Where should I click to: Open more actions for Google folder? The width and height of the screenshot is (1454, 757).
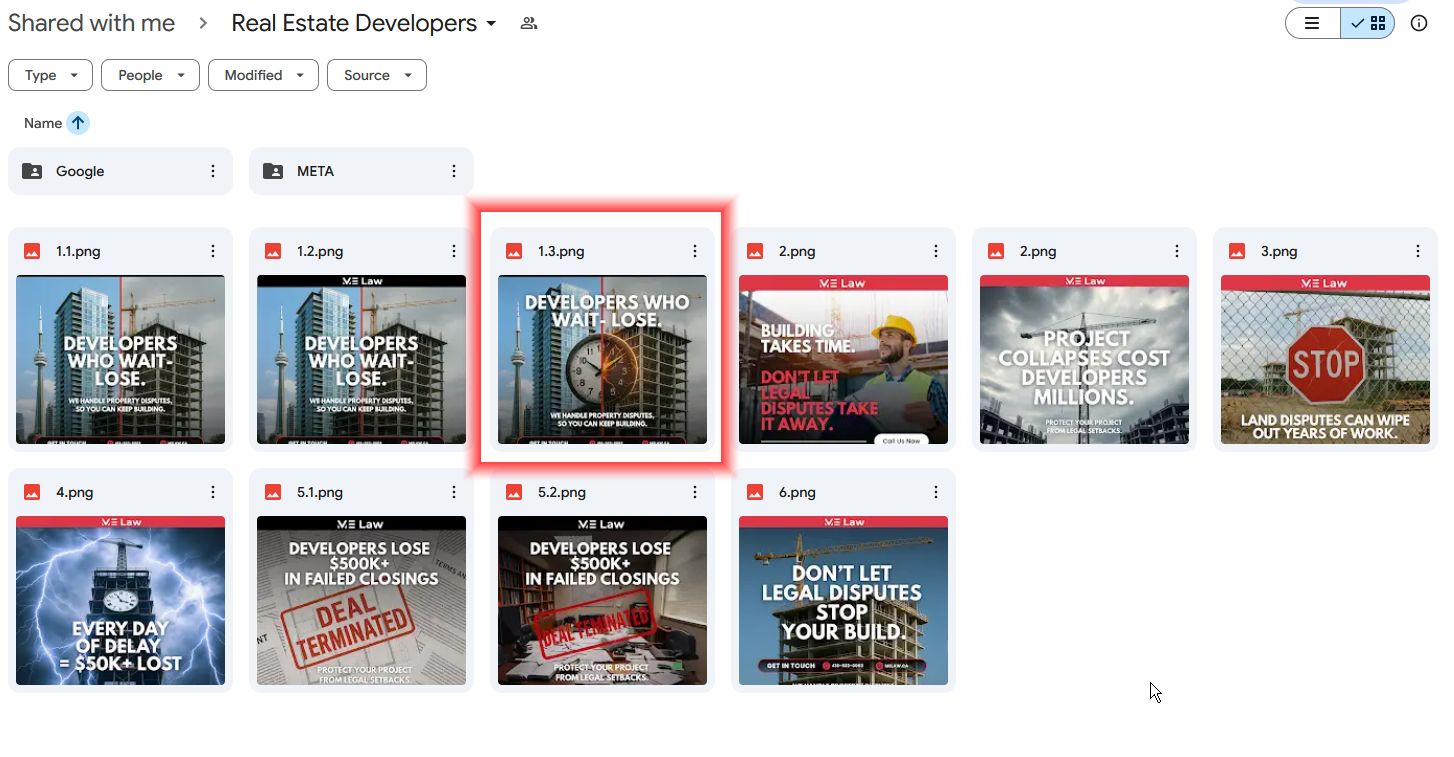(x=212, y=172)
